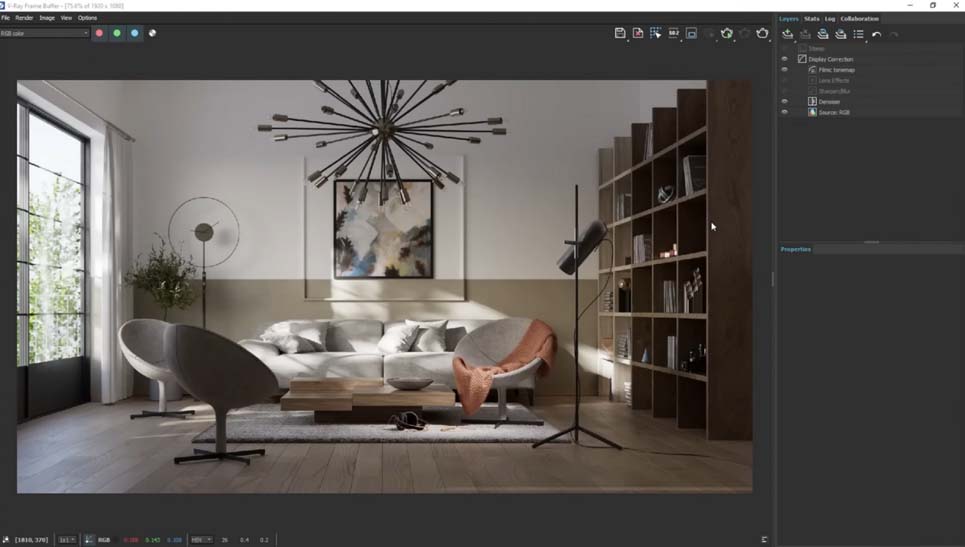Switch to the Collaboration tab

point(859,18)
